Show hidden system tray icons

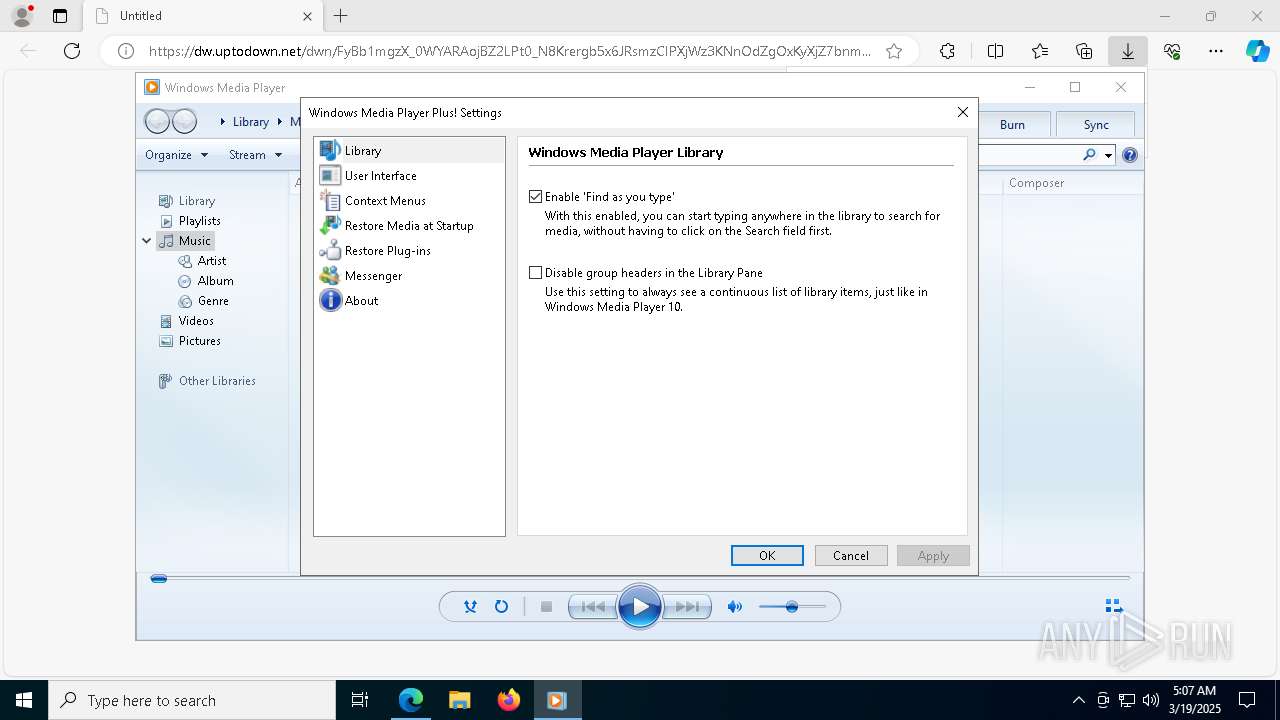tap(1078, 700)
